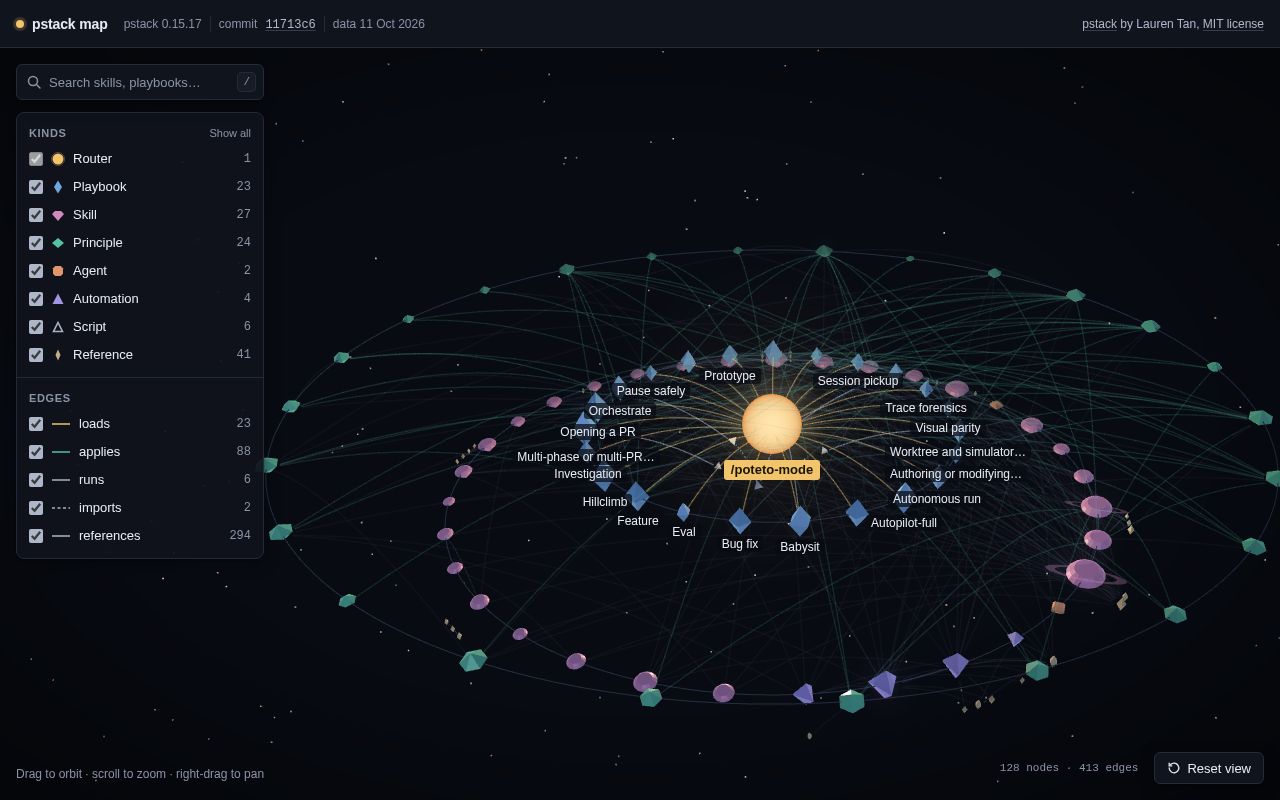
Task: Click the Prototype node label
Action: tap(730, 376)
